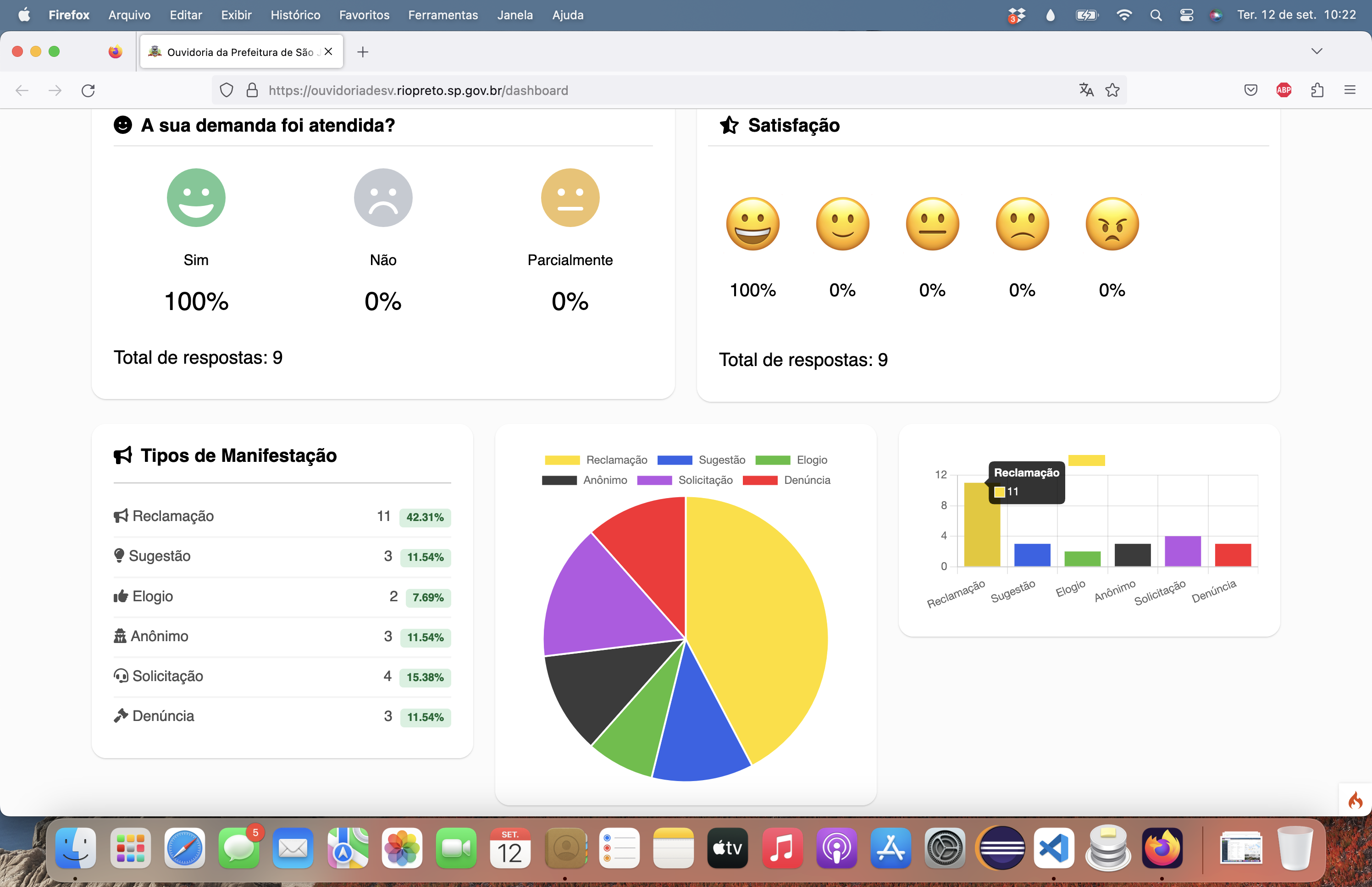Bookmark this page with the star icon
The width and height of the screenshot is (1372, 887).
(x=1112, y=90)
